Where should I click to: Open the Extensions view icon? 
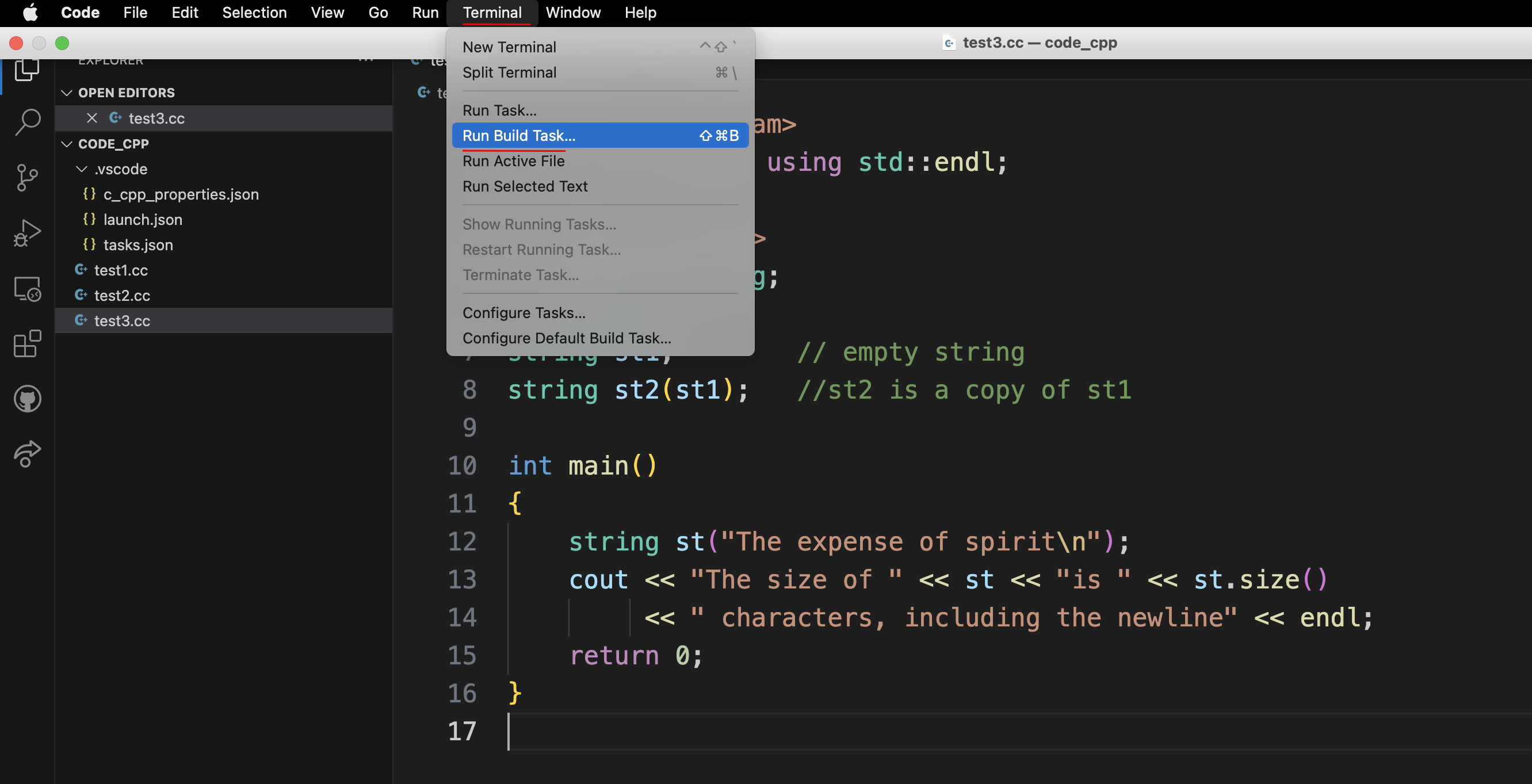(27, 343)
